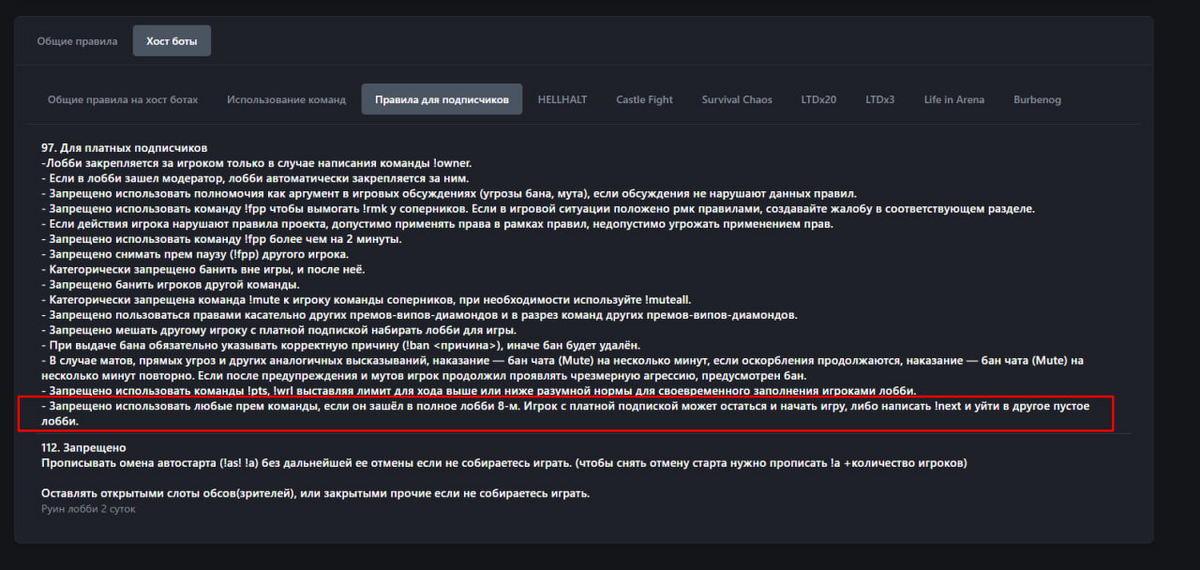This screenshot has width=1200, height=570.
Task: Select the Хост боты top tab
Action: point(172,41)
